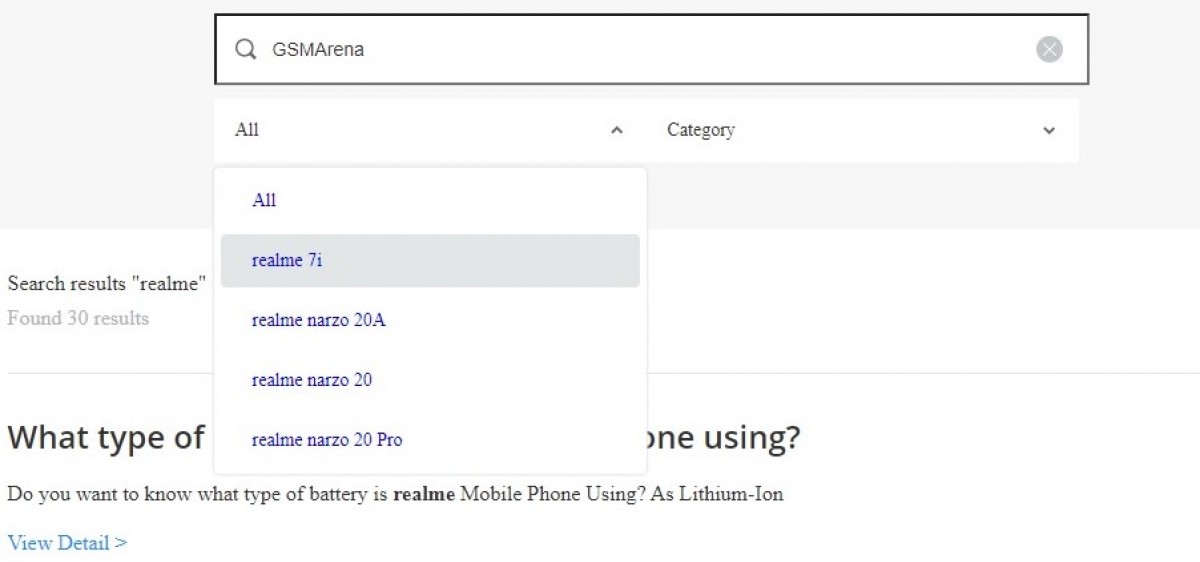Collapse the All model dropdown
The height and width of the screenshot is (562, 1200).
point(430,130)
